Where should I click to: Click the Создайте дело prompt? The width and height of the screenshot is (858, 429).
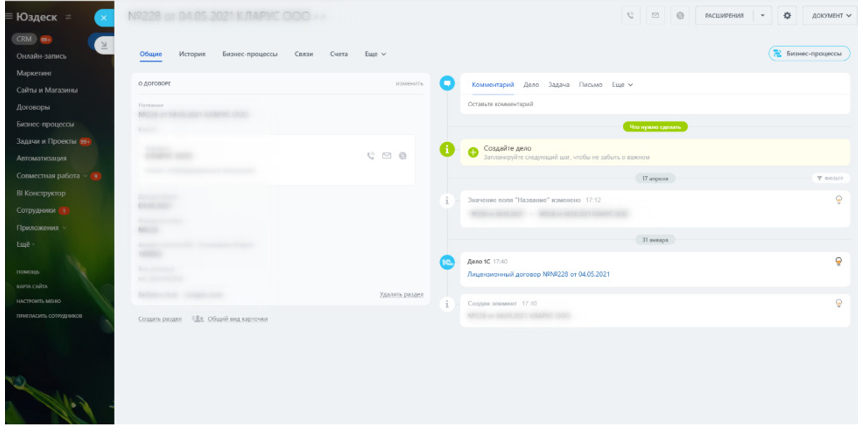tap(655, 152)
